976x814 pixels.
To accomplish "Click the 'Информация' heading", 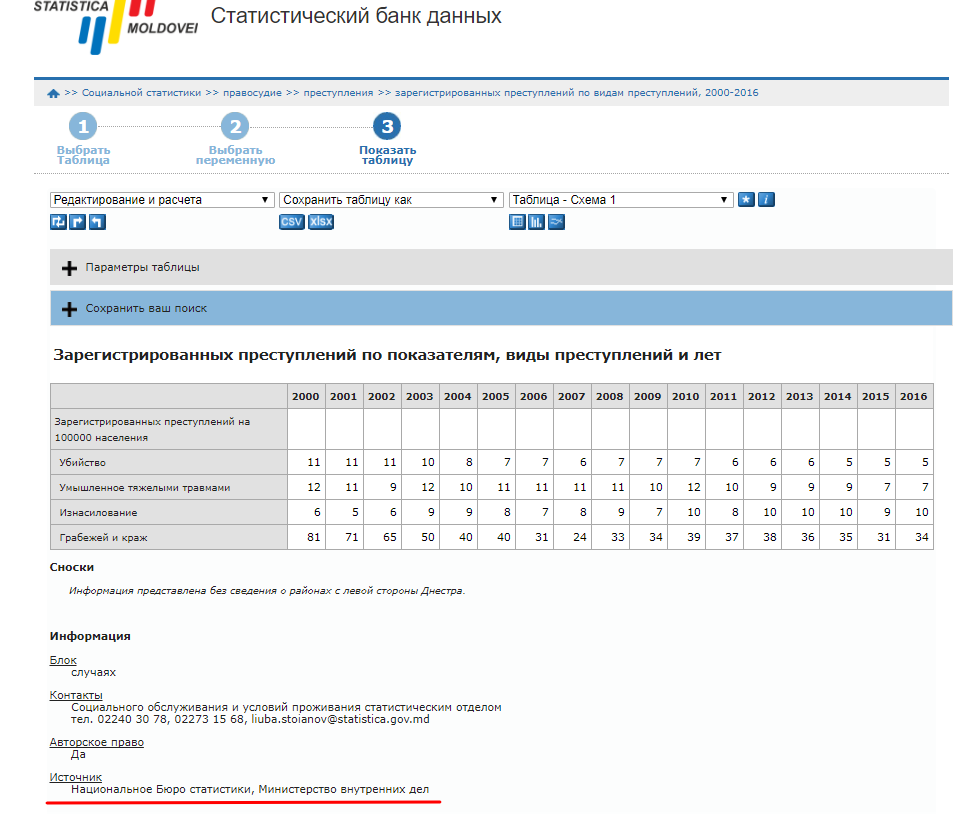I will point(90,636).
